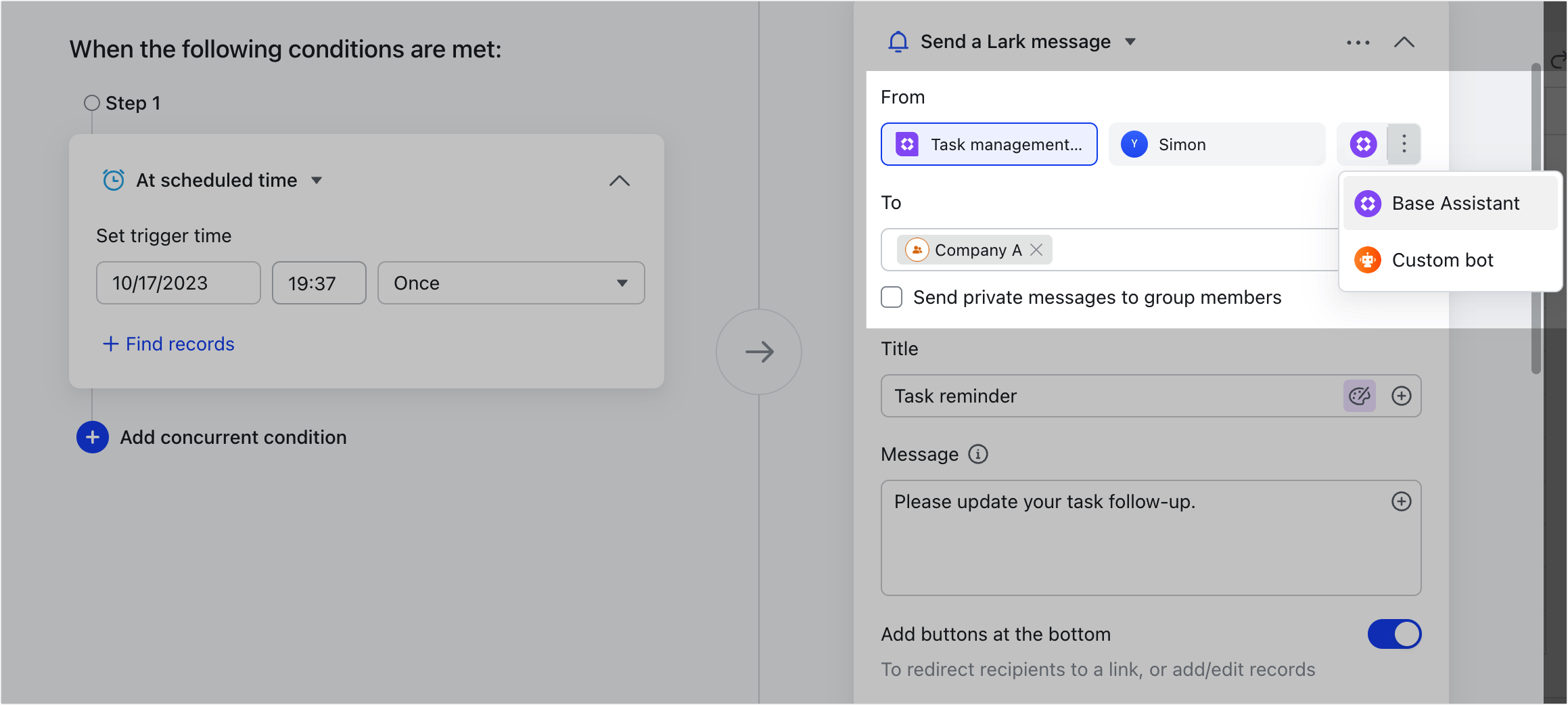Open the Send a Lark message action dropdown

click(x=1131, y=41)
